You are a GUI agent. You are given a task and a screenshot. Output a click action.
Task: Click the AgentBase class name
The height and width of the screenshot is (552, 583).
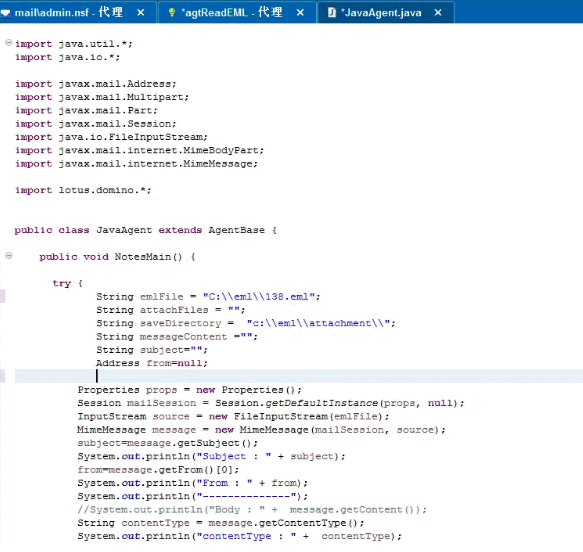tap(236, 230)
